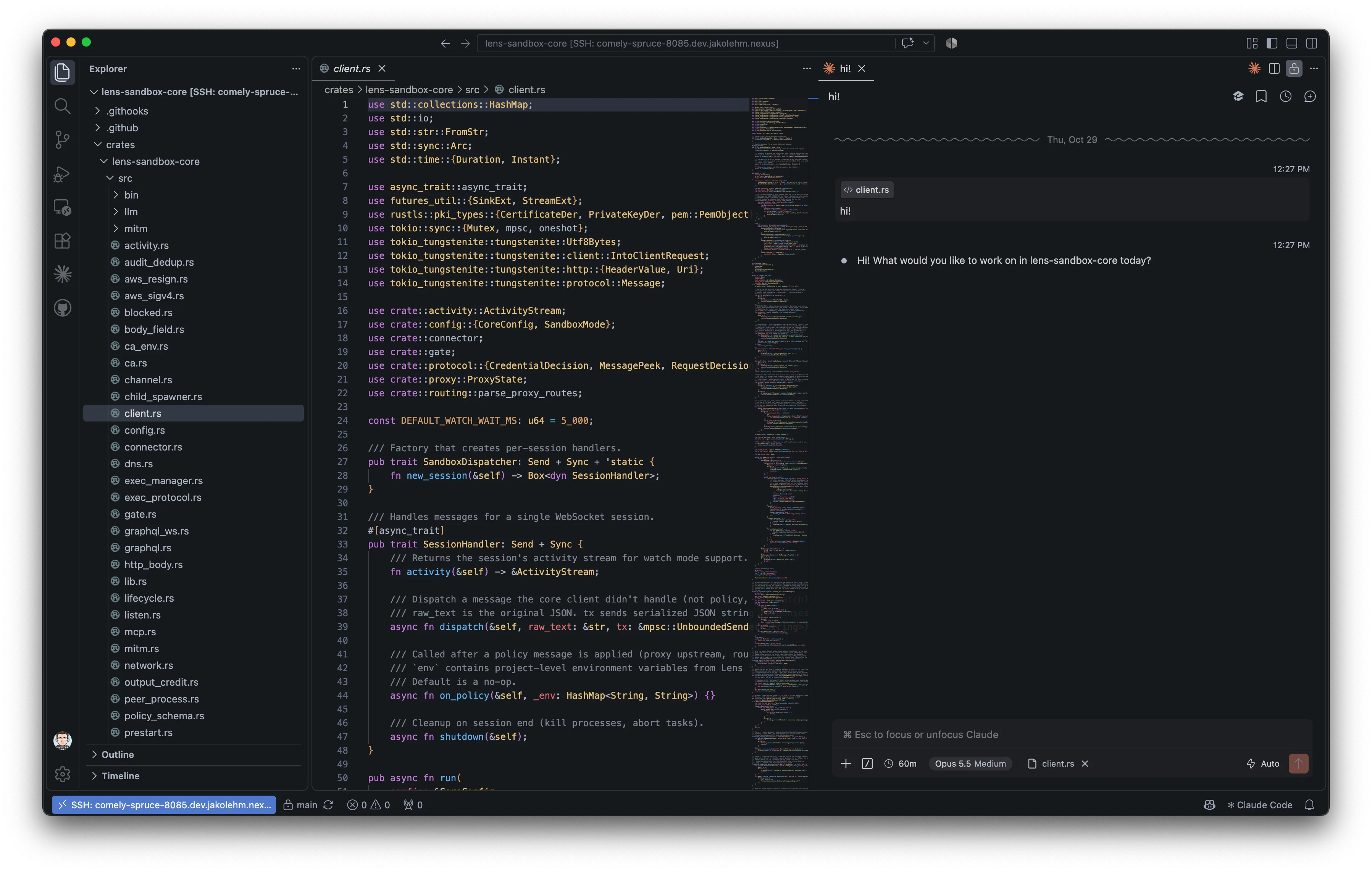
Task: Send the message with the arrow button
Action: pyautogui.click(x=1298, y=764)
